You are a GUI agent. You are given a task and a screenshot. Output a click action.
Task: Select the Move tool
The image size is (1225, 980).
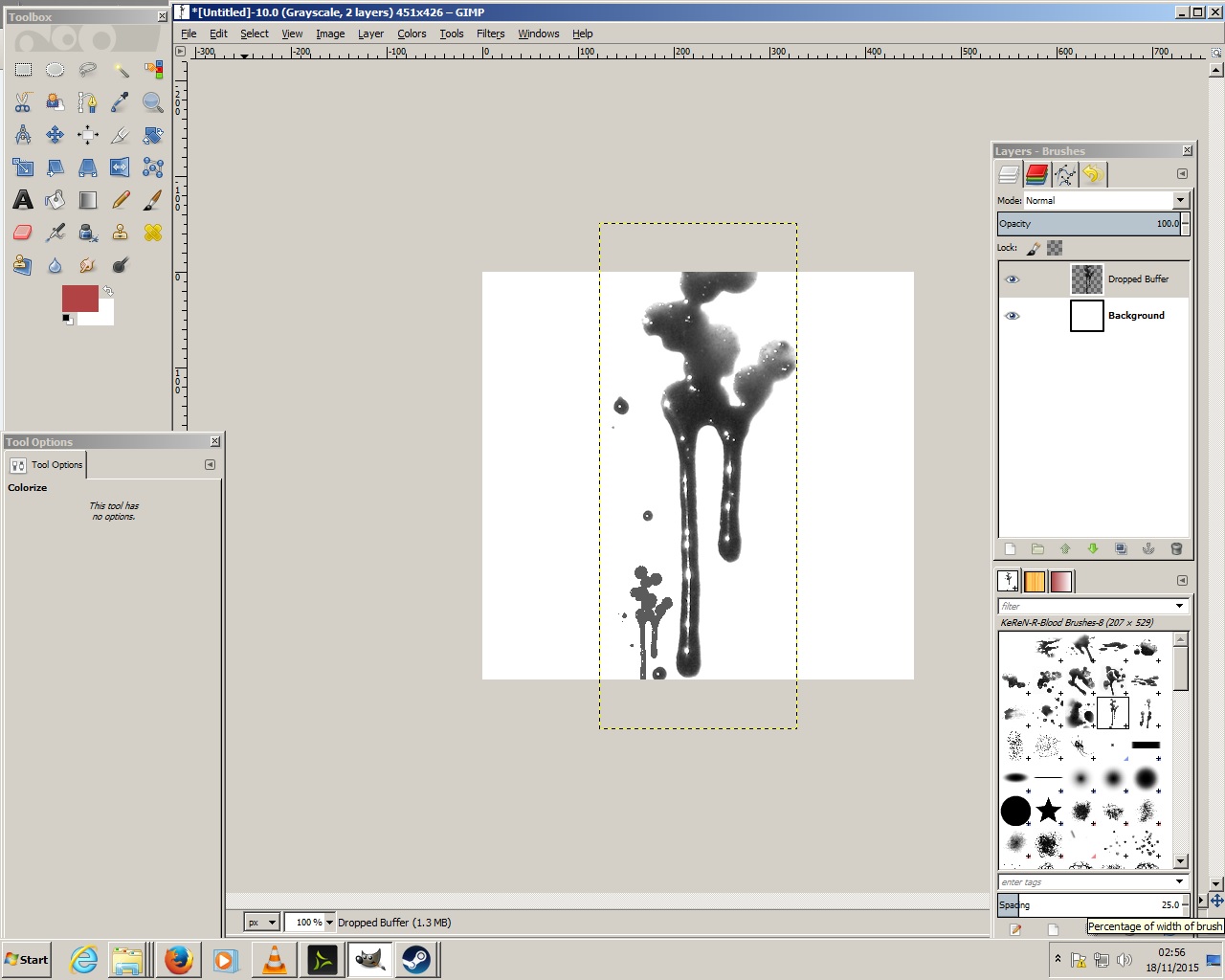(56, 135)
